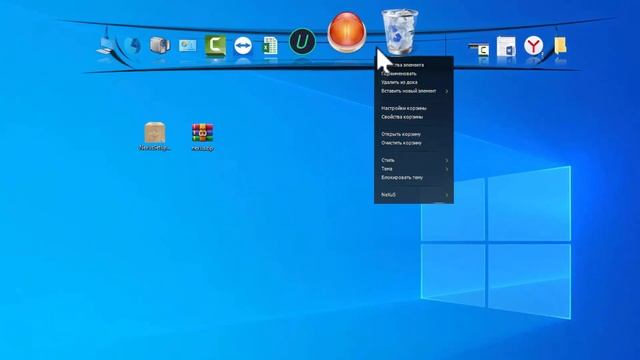This screenshot has height=360, width=640.
Task: Click the Recycle Bin in the dock
Action: coord(400,32)
